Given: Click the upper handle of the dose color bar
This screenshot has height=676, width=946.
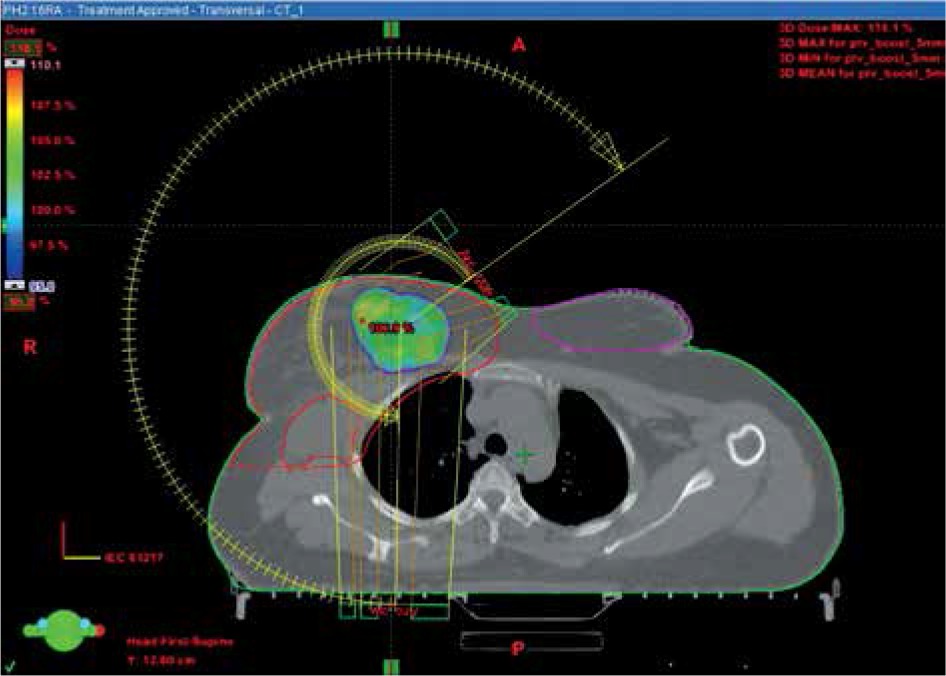Looking at the screenshot, I should coord(16,62).
